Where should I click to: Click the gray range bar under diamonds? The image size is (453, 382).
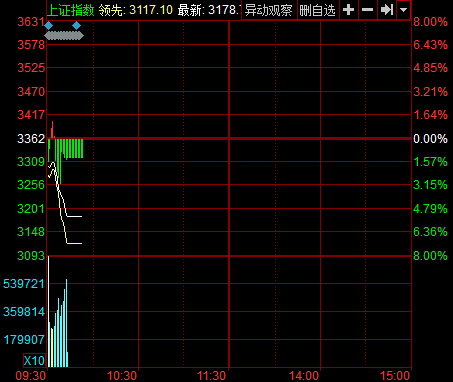[x=64, y=36]
